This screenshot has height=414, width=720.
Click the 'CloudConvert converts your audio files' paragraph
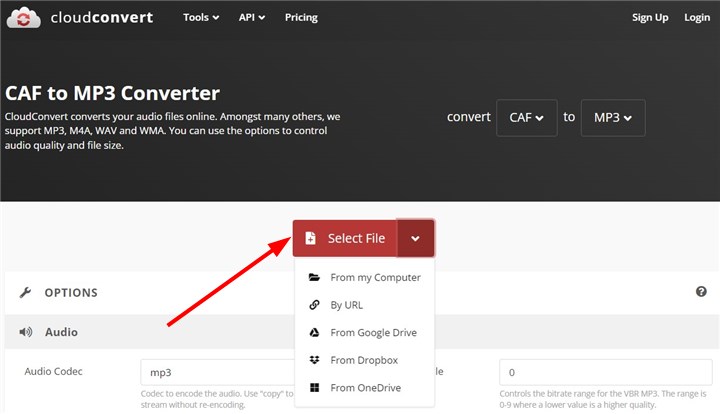172,131
